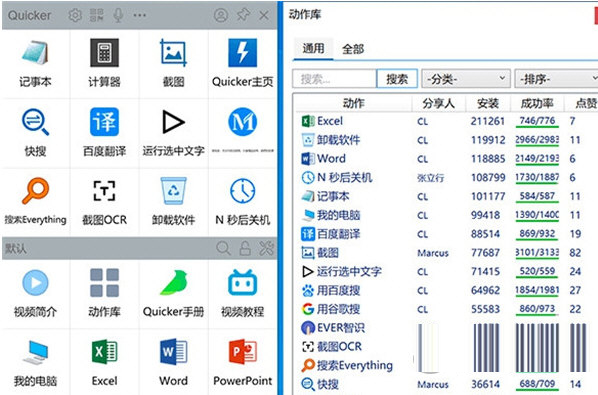Open 搜索Everything action in Quicker panel
598x395 pixels.
click(x=35, y=202)
